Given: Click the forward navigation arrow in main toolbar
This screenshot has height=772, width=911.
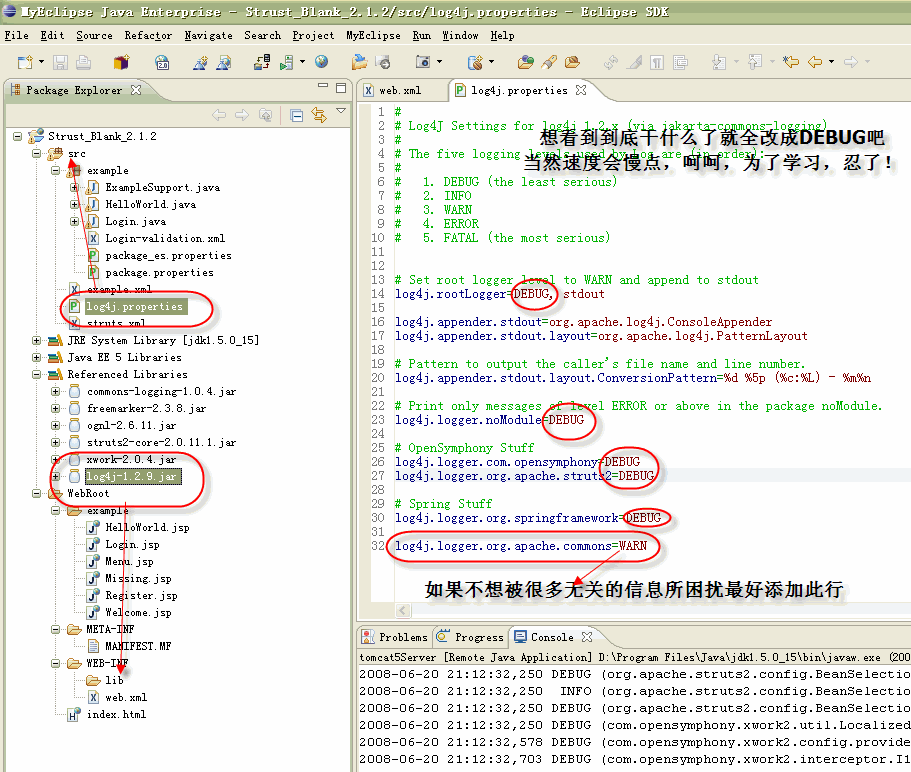Looking at the screenshot, I should (x=851, y=62).
